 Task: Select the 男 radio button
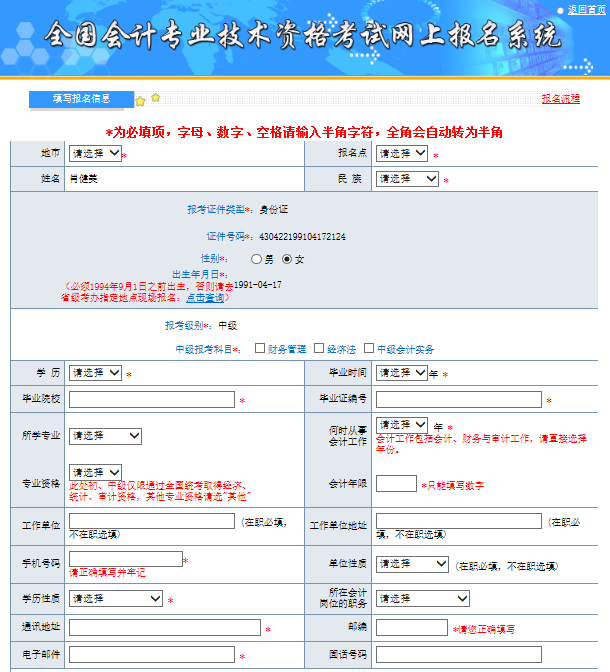[x=256, y=259]
